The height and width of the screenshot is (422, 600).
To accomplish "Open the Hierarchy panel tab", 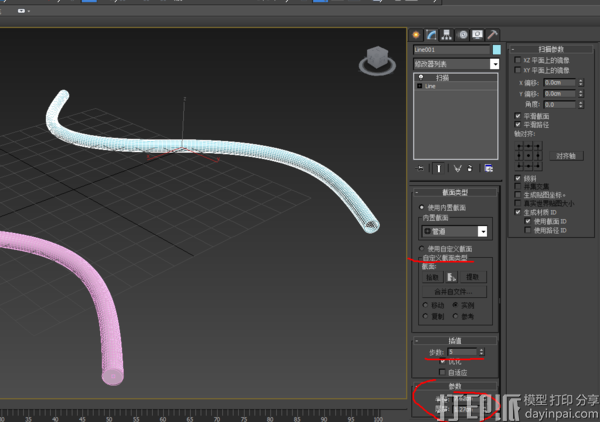I will pos(447,35).
